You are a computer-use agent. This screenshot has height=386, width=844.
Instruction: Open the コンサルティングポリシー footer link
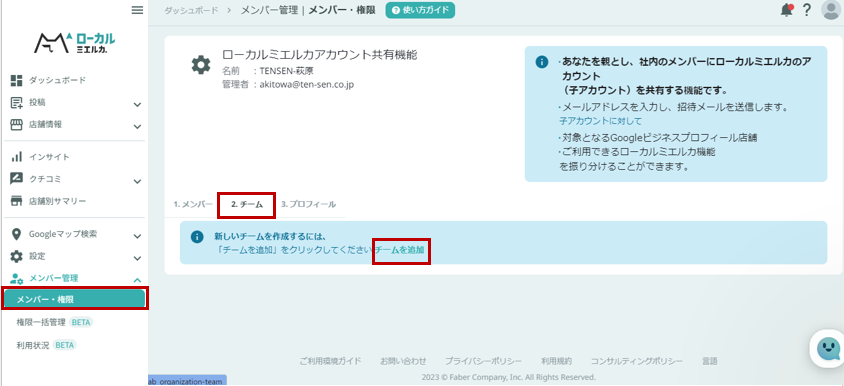[x=637, y=361]
